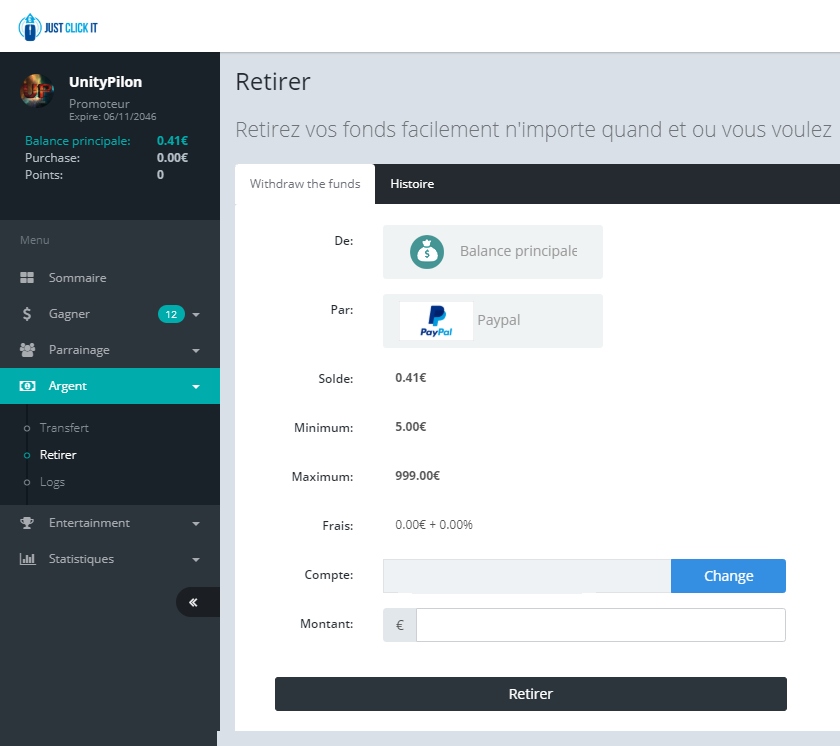Open the Logs submenu item
This screenshot has height=746, width=840.
[52, 482]
